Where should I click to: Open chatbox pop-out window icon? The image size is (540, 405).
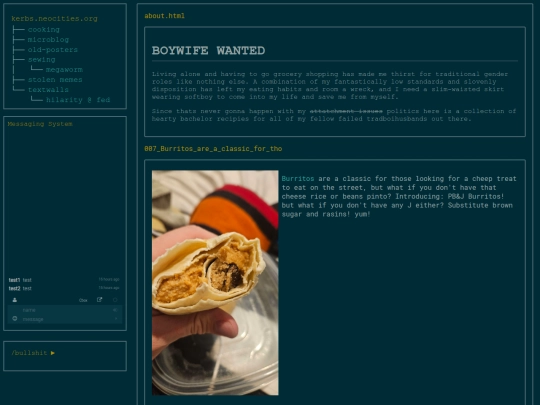point(100,300)
